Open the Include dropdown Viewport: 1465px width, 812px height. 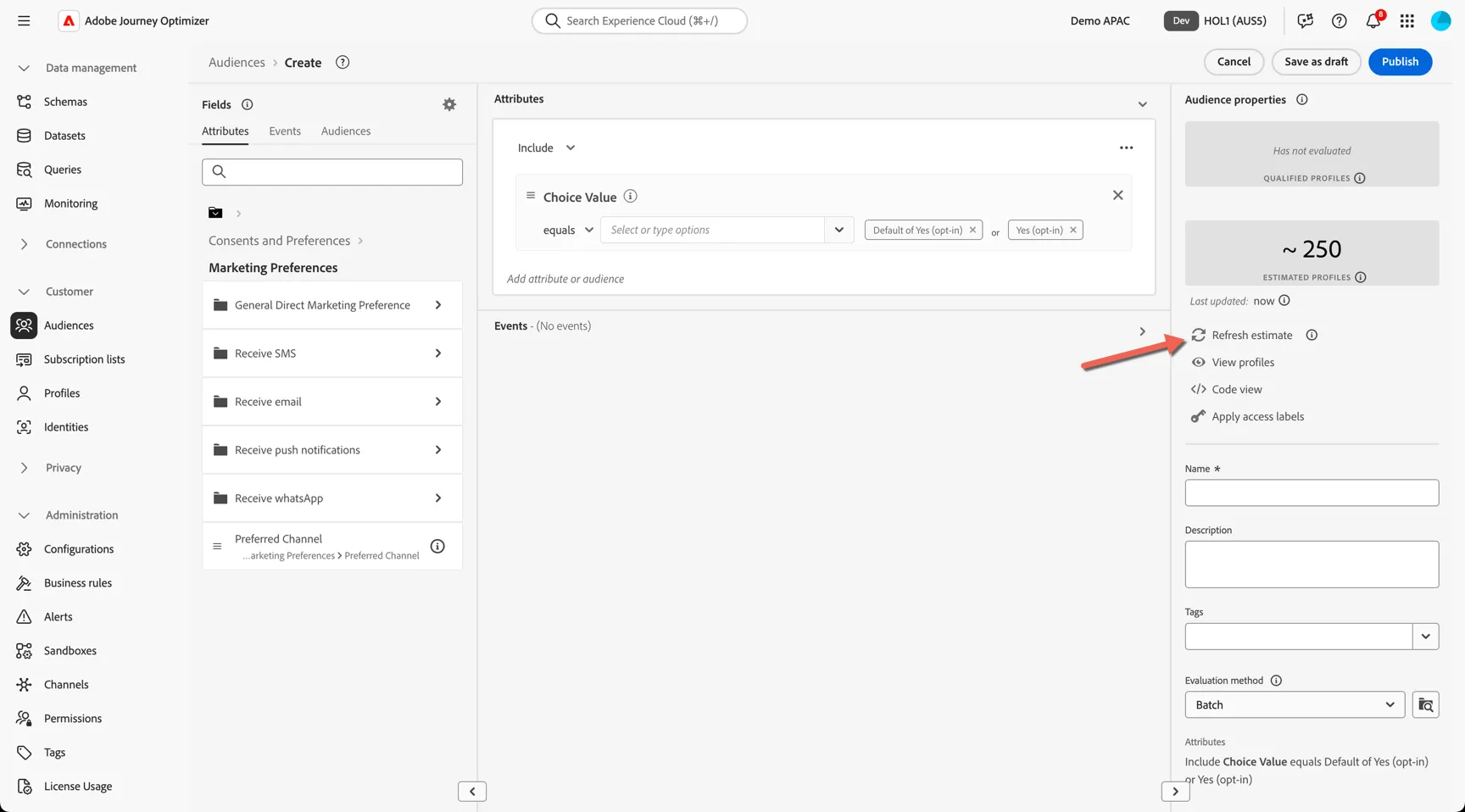tap(547, 147)
